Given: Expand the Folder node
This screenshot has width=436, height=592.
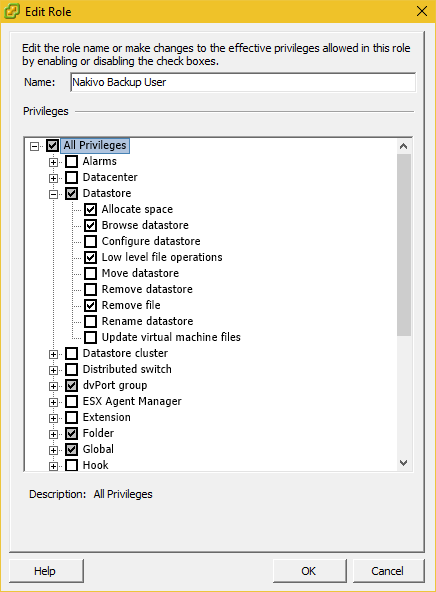Looking at the screenshot, I should (x=53, y=434).
